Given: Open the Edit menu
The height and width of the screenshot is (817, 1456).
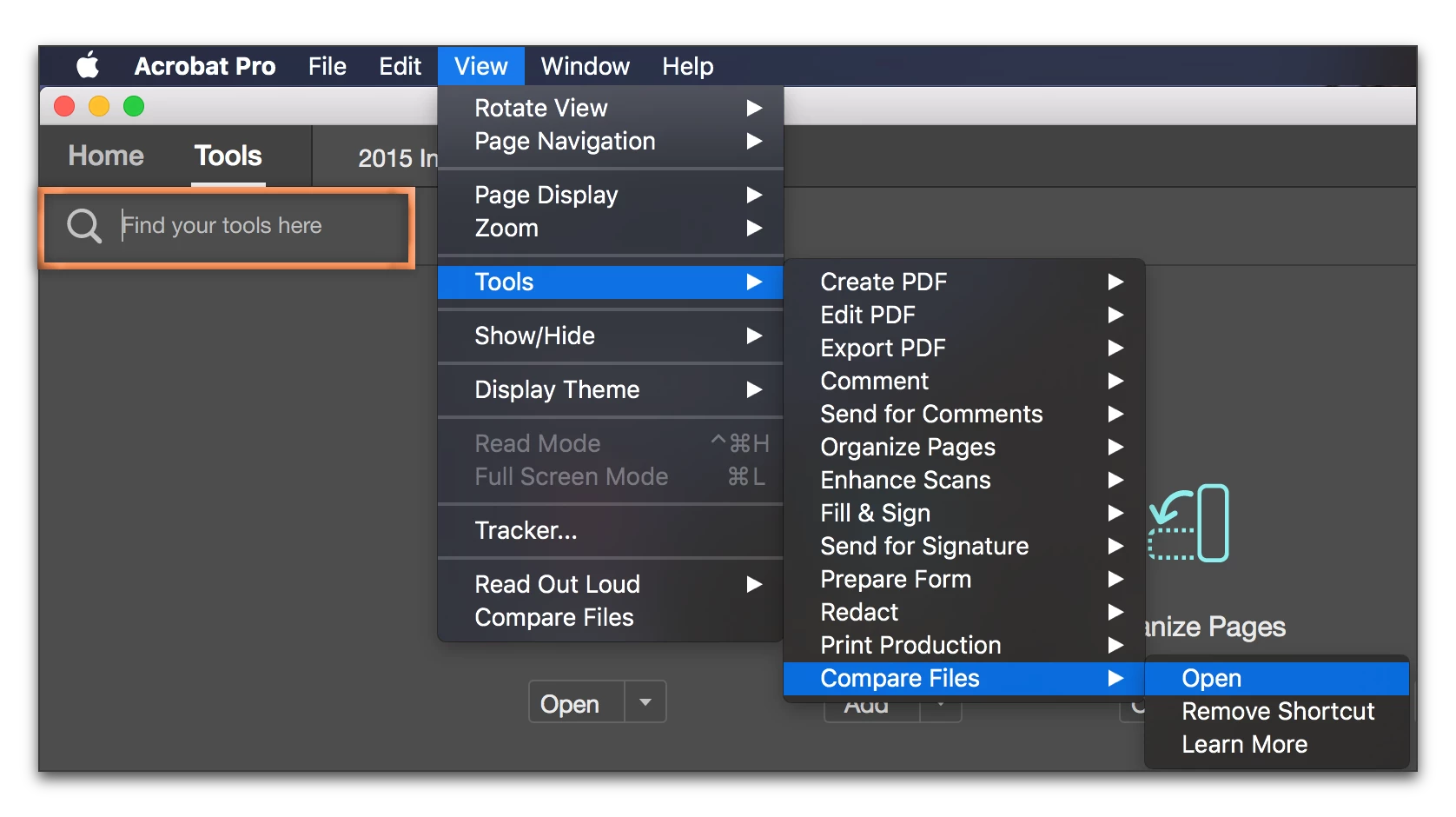Looking at the screenshot, I should coord(400,66).
